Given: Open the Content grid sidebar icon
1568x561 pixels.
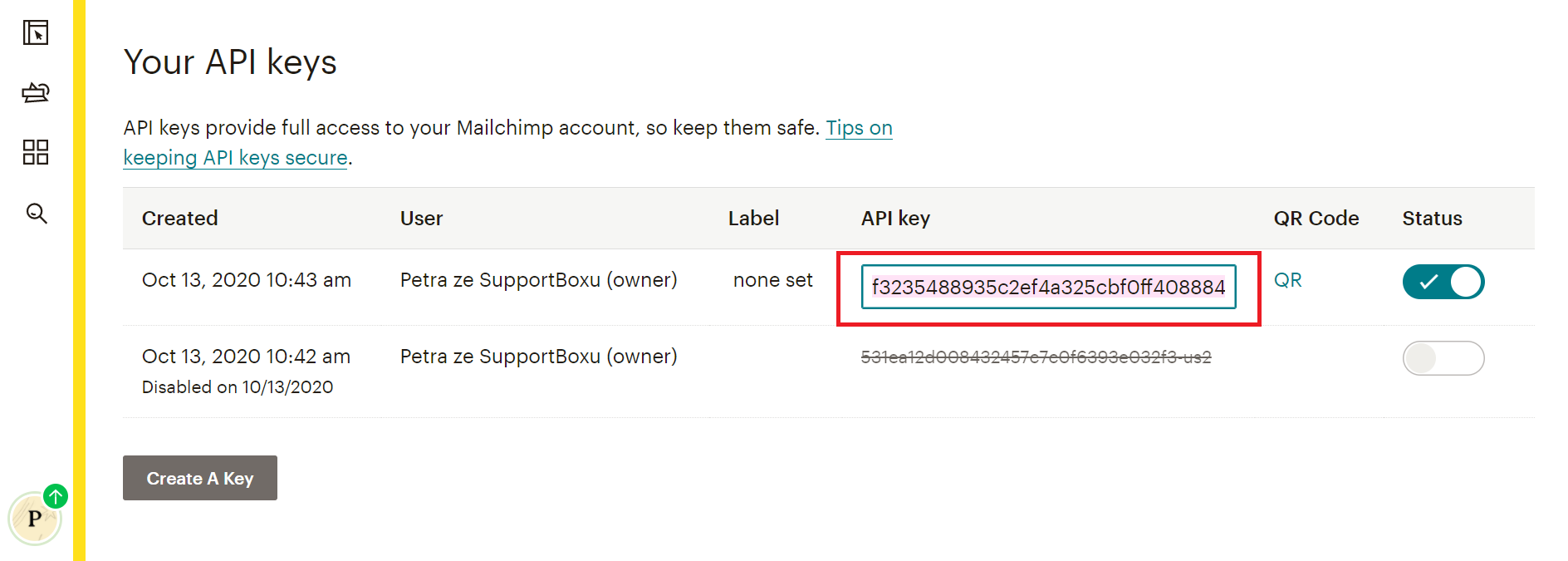Looking at the screenshot, I should click(x=36, y=152).
